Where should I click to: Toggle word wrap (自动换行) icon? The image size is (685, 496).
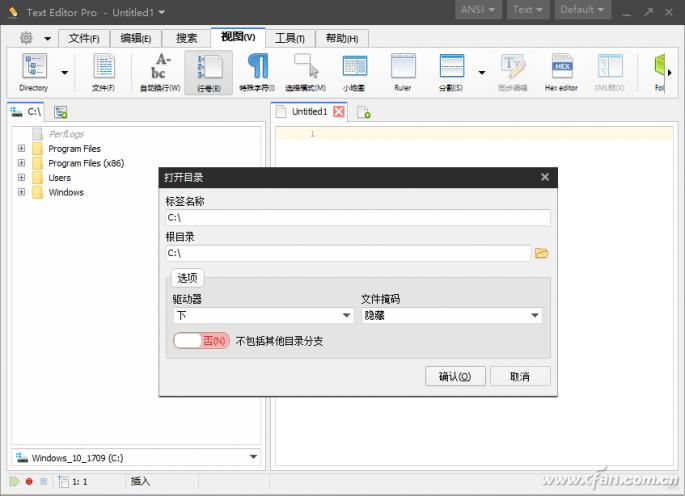point(160,71)
